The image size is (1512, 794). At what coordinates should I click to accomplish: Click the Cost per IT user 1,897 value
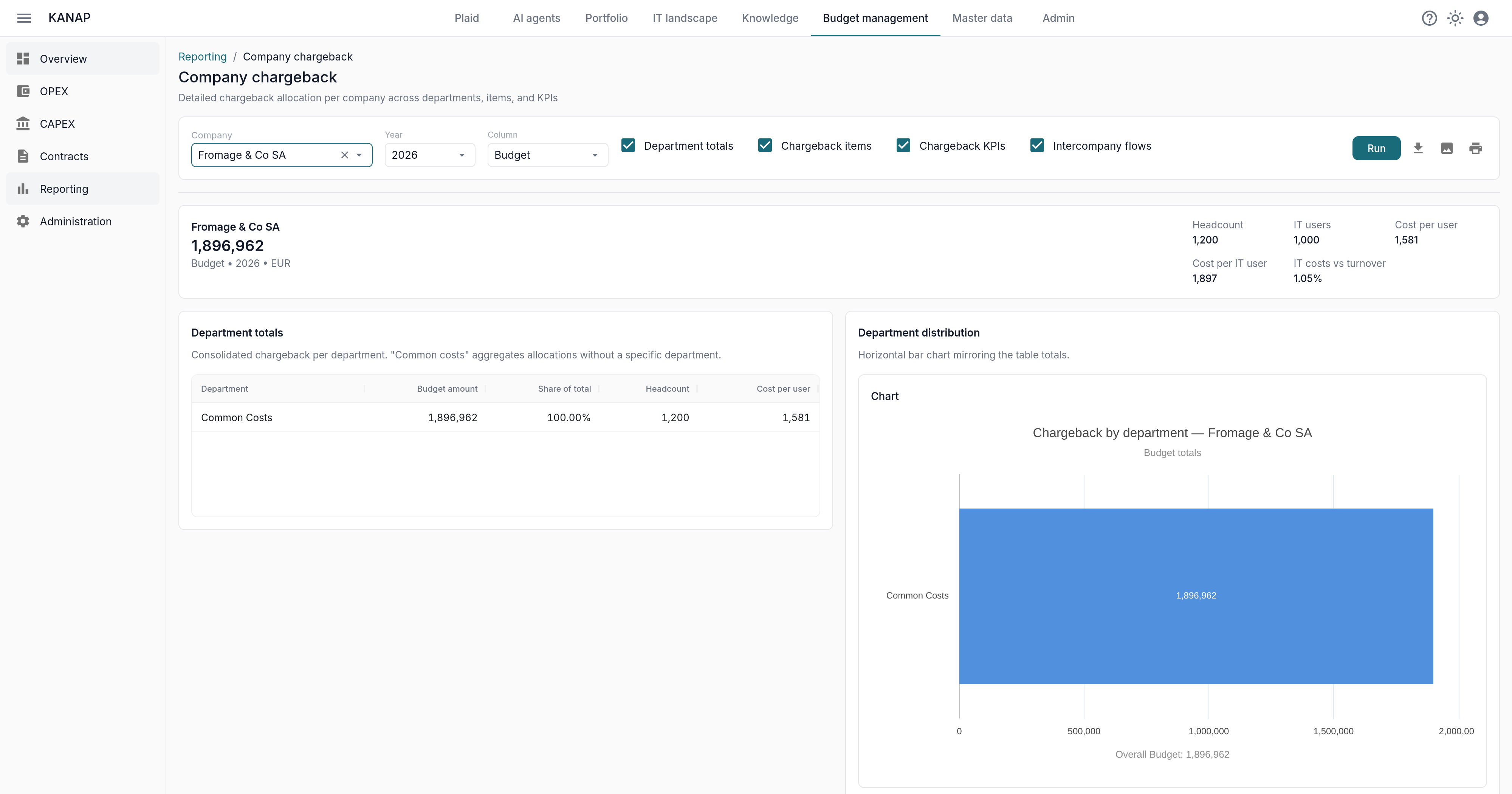(x=1204, y=278)
